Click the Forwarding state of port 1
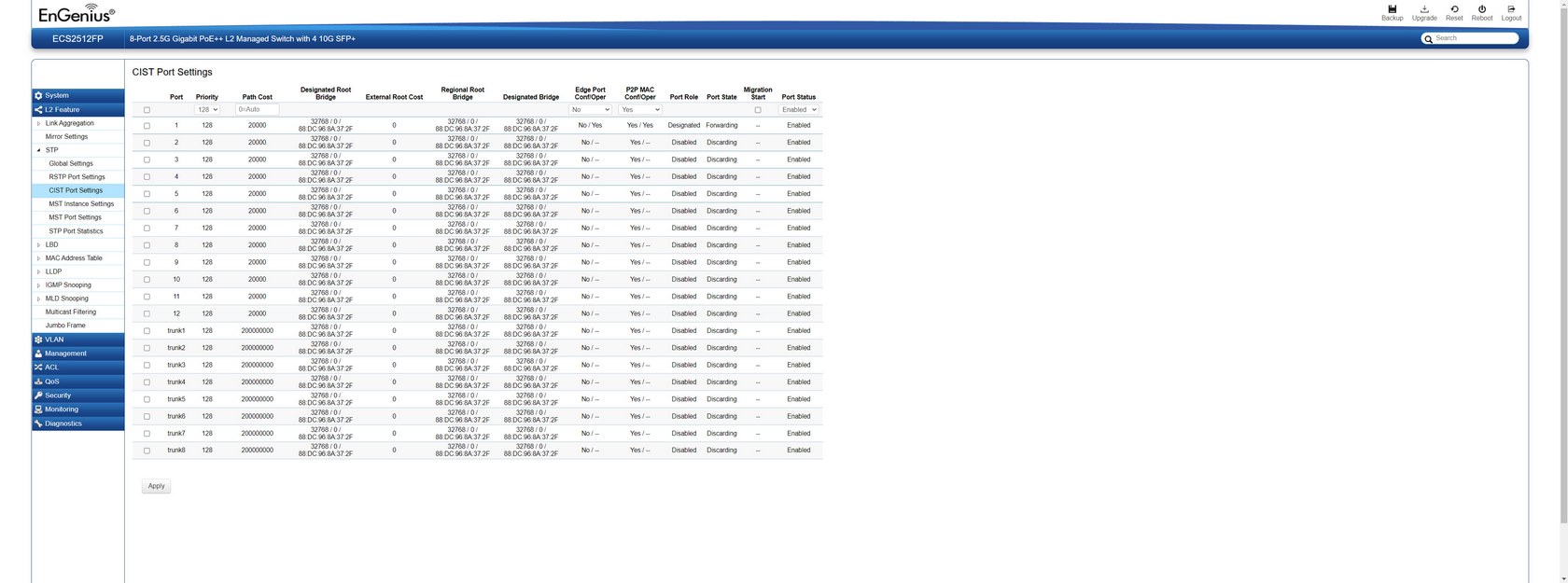This screenshot has height=583, width=1568. pos(721,125)
